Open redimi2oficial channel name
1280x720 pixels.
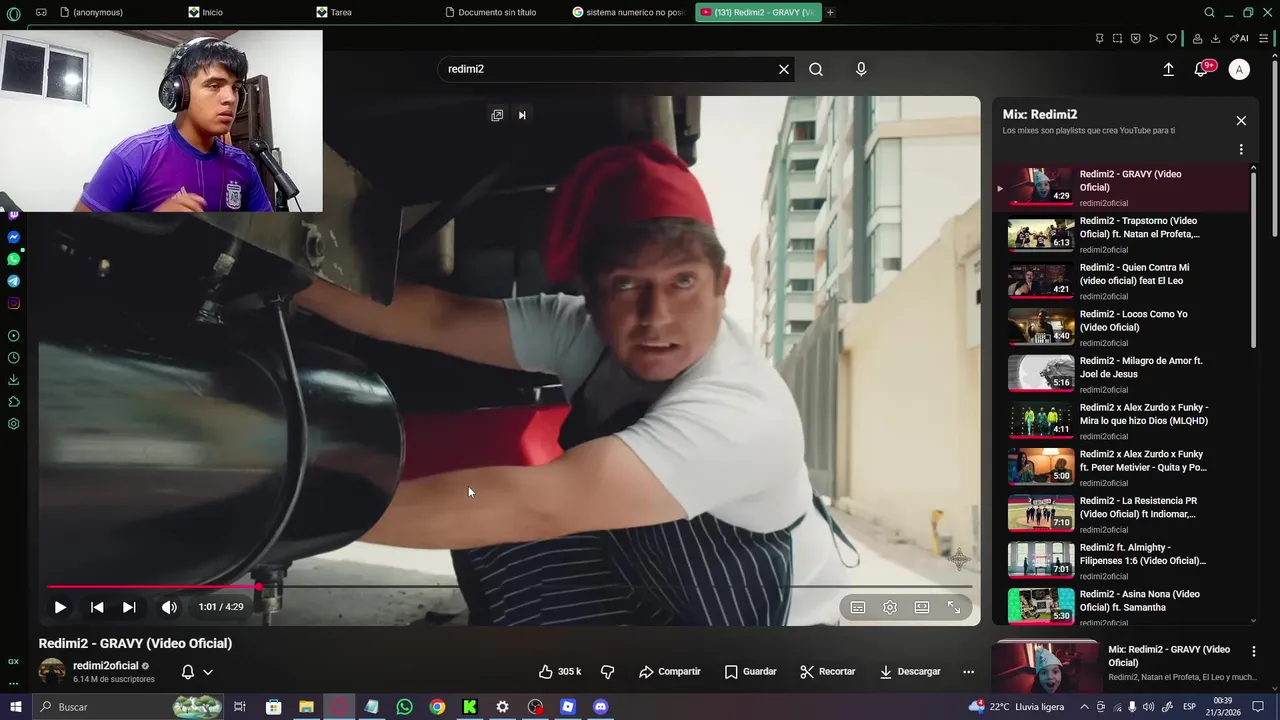click(x=106, y=666)
